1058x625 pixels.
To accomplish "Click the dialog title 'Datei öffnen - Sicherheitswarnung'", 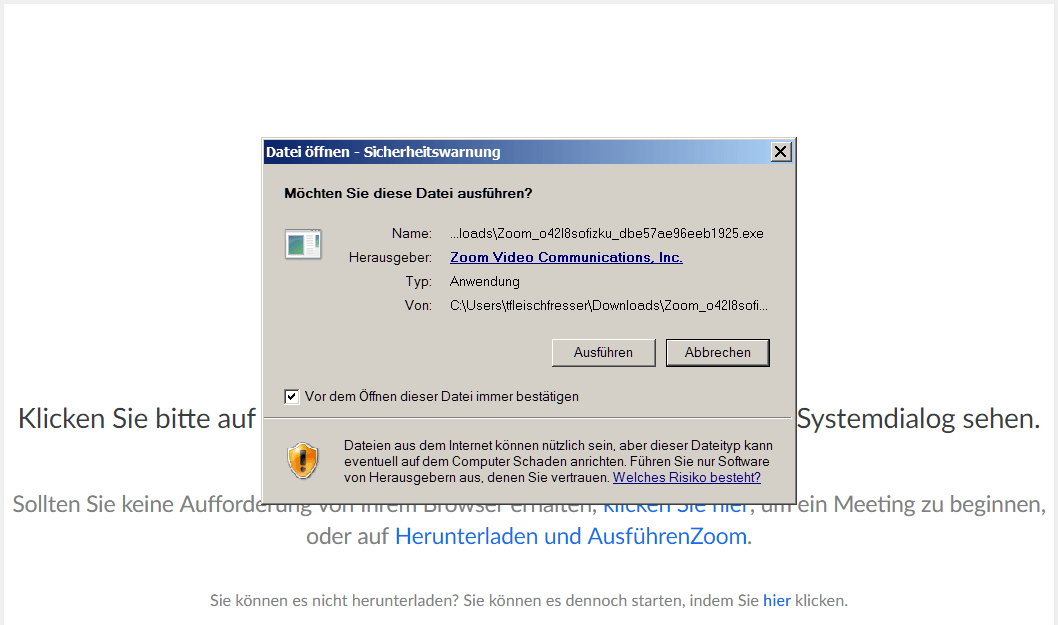I will (x=383, y=152).
